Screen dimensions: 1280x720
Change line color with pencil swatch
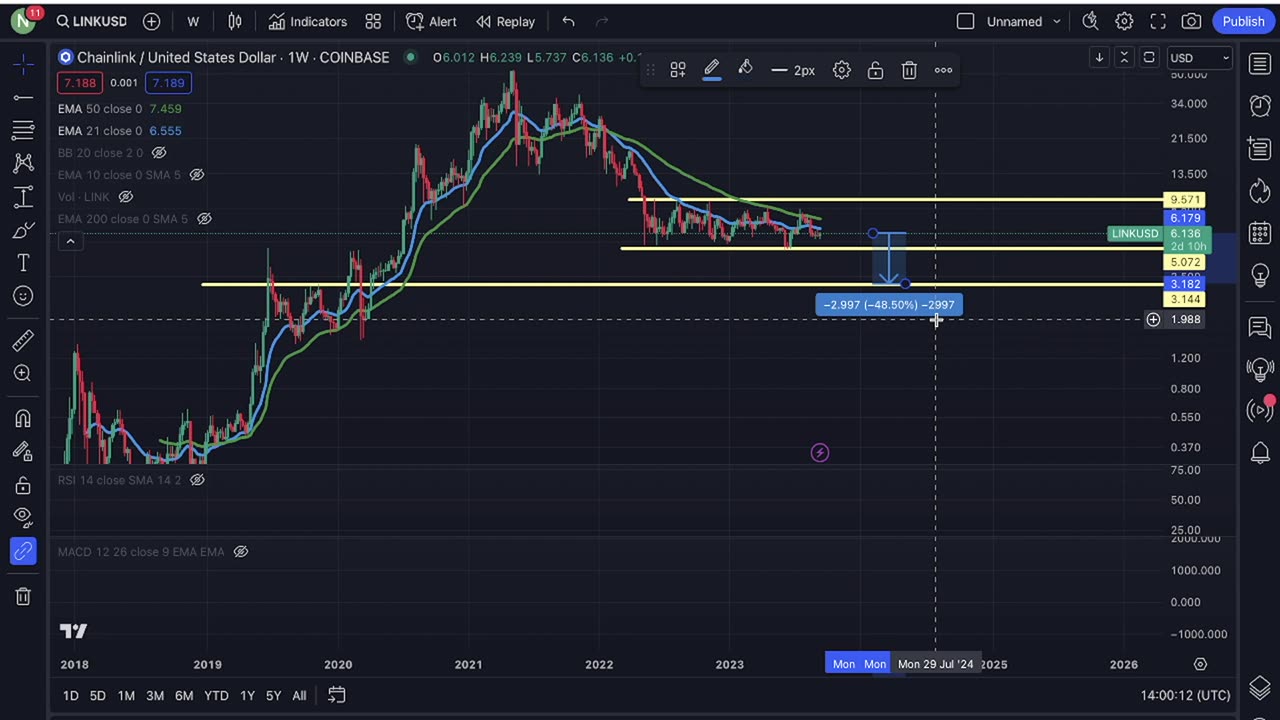click(712, 70)
